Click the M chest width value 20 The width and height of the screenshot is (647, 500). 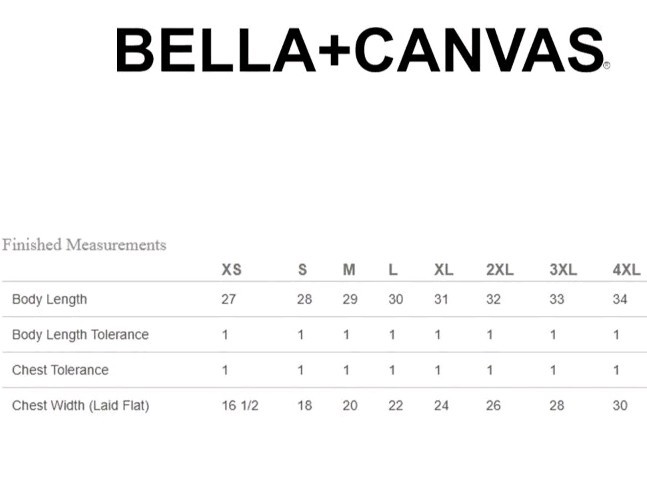click(350, 406)
